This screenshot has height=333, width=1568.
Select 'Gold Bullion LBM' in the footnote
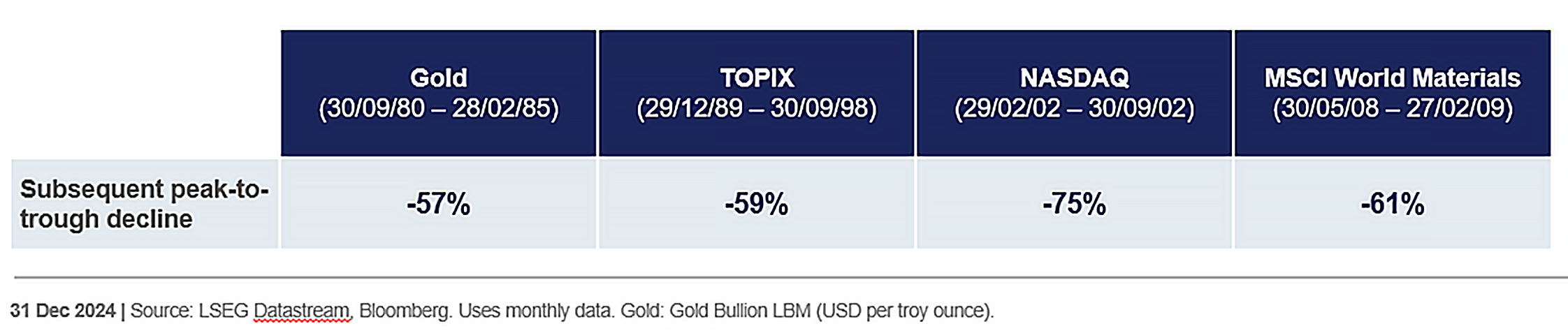[739, 311]
